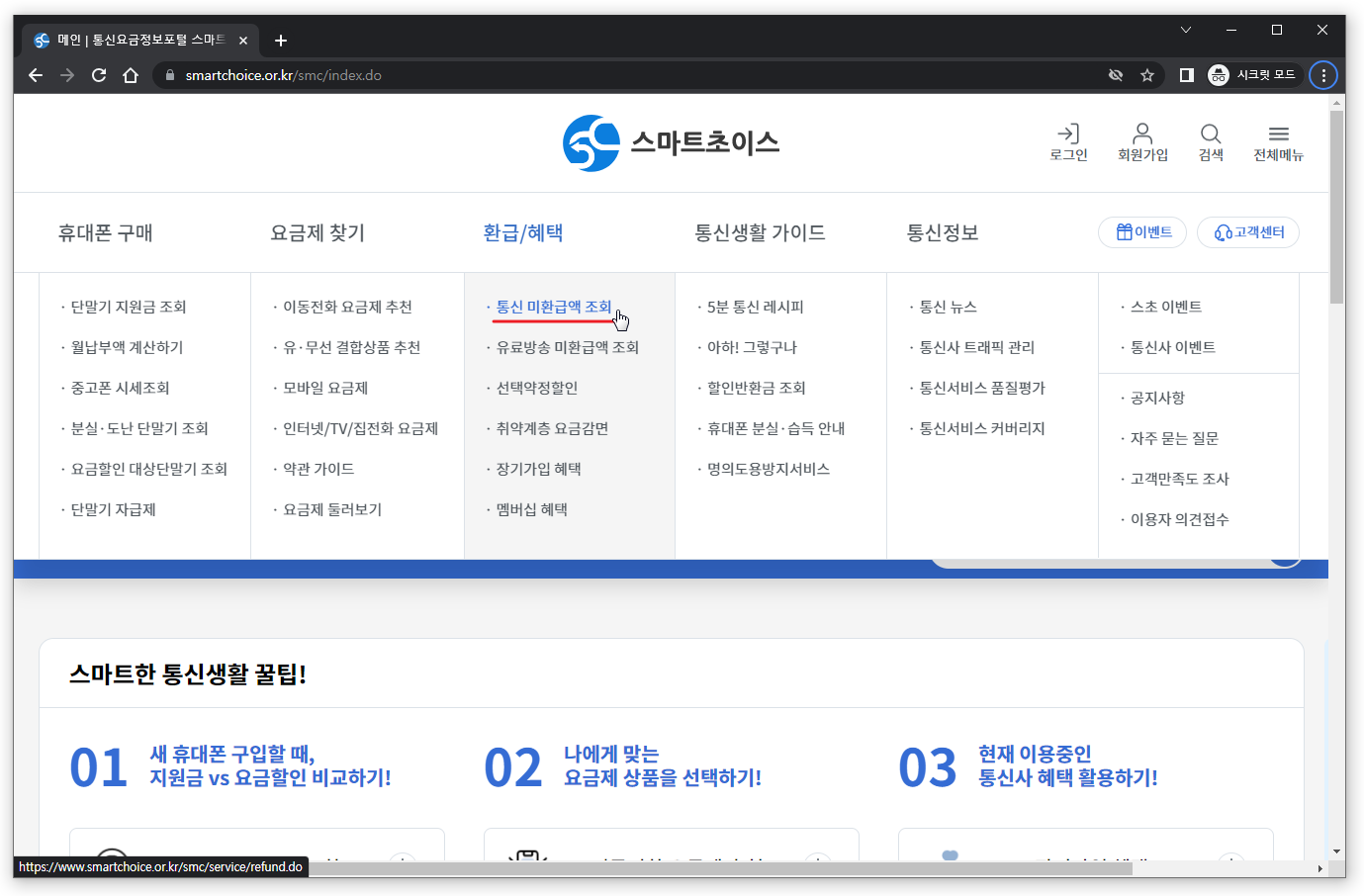Go back with browser back arrow

(x=36, y=75)
